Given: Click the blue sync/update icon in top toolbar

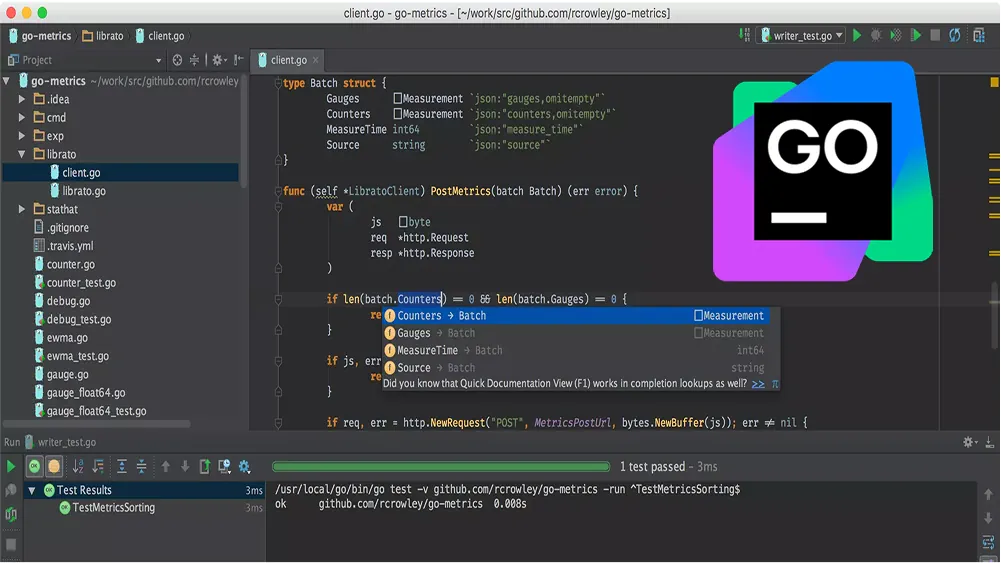Looking at the screenshot, I should coord(955,36).
